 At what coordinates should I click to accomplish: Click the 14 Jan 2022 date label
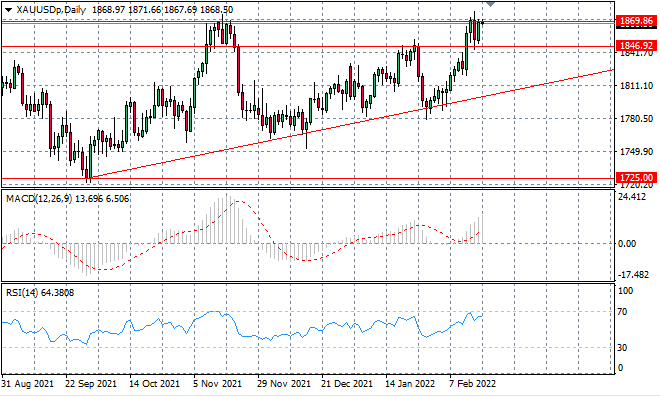point(410,384)
